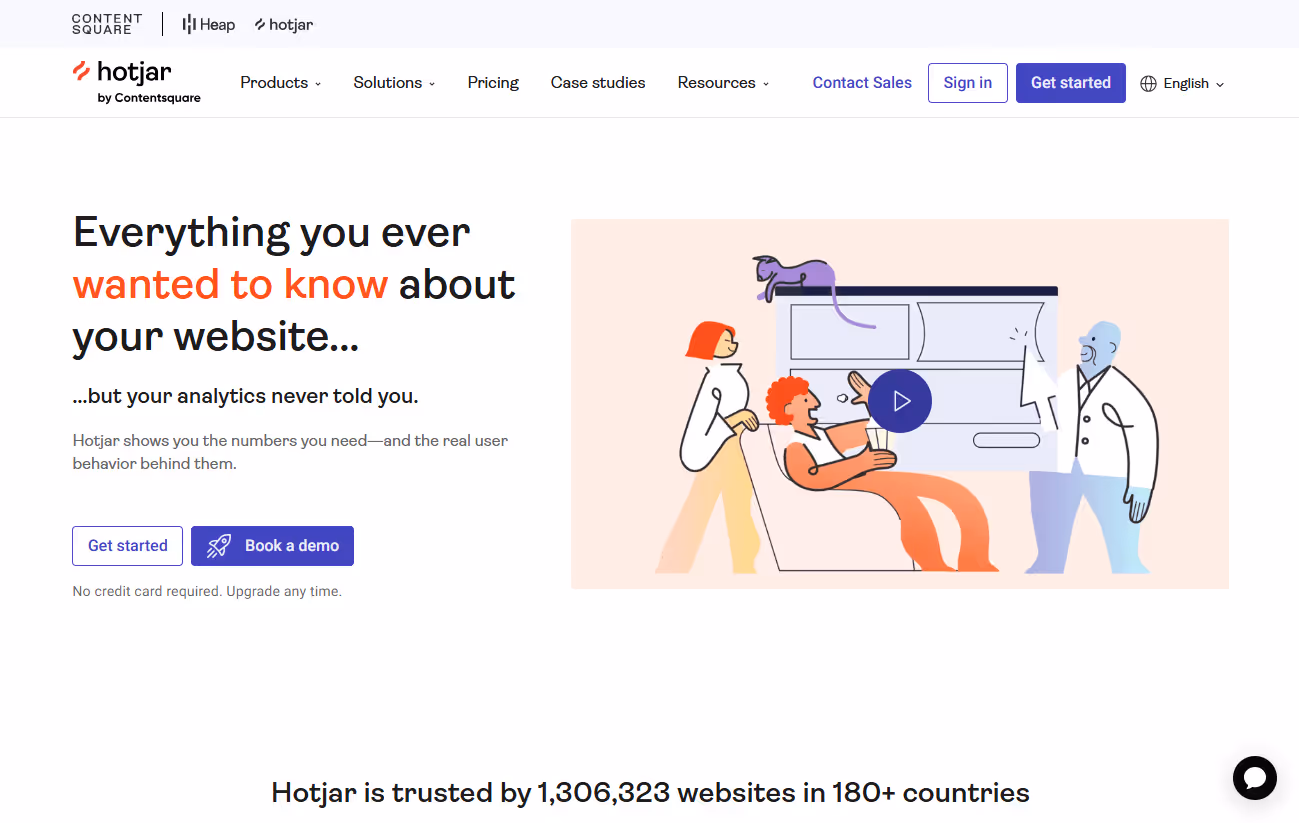Click '...but your analytics never told you.' subheading
Image resolution: width=1299 pixels, height=823 pixels.
246,396
